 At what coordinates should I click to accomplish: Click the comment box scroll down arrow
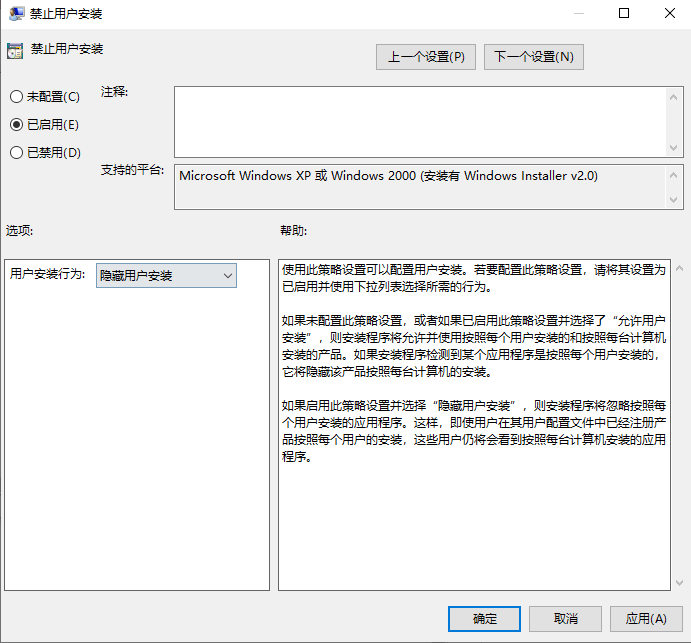click(674, 148)
